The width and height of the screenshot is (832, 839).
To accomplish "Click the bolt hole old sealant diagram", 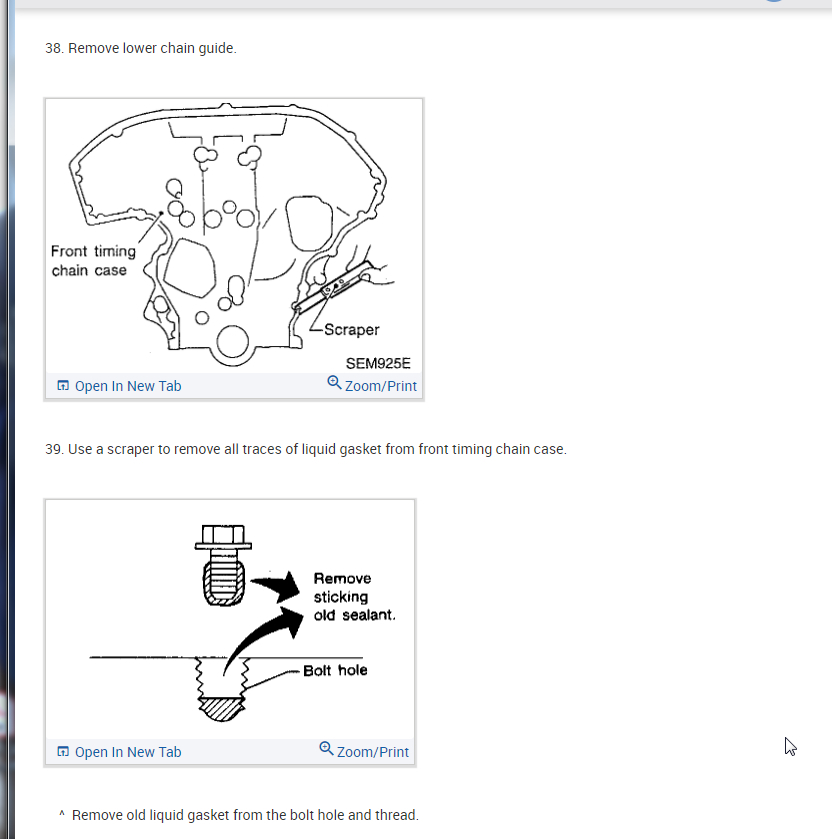I will 230,620.
